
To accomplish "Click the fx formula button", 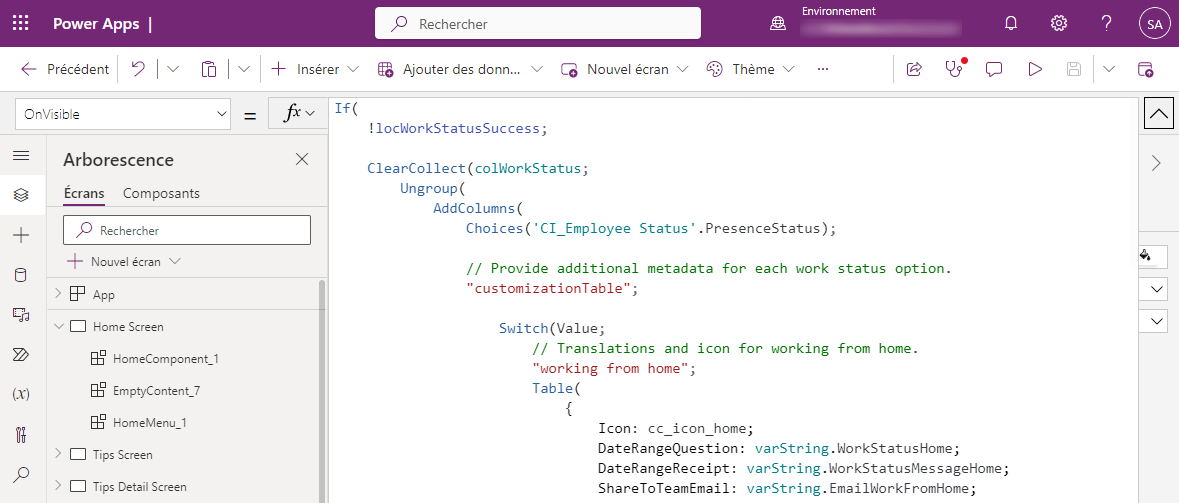I will tap(298, 114).
